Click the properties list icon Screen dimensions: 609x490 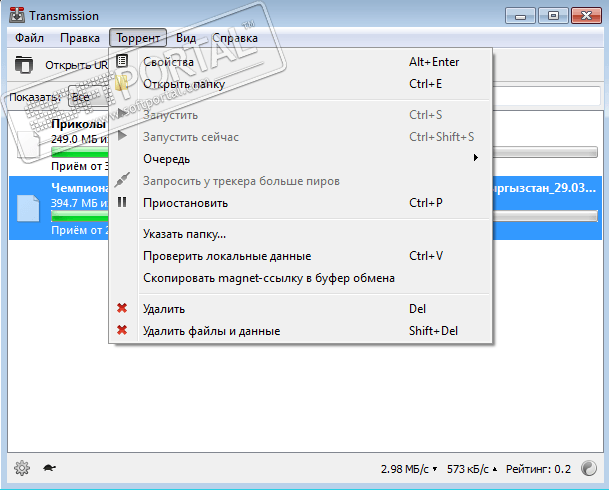point(122,61)
